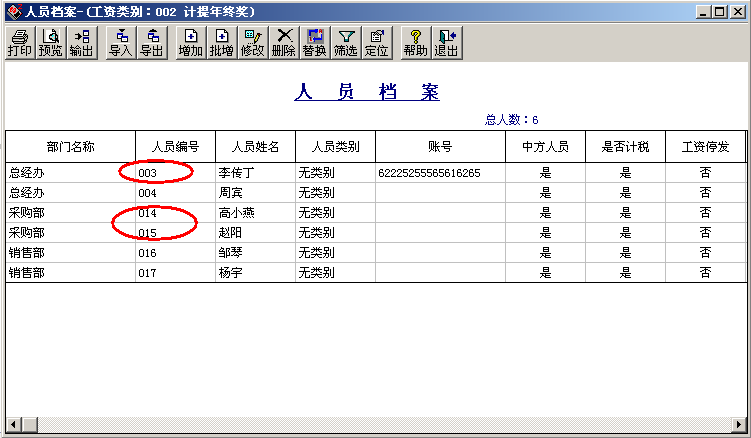751x438 pixels.
Task: Click the 人员编号 column header
Action: click(x=175, y=147)
